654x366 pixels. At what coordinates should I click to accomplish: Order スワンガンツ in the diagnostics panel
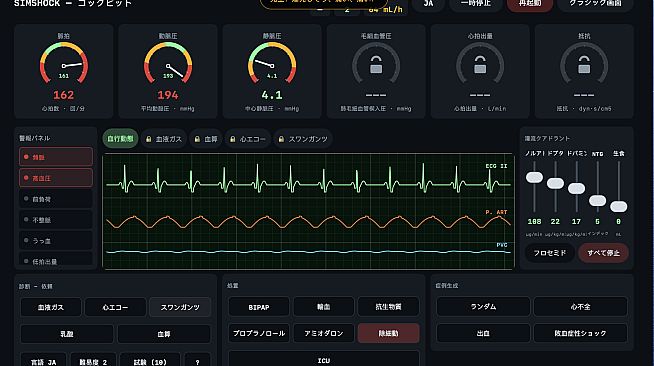pos(180,307)
